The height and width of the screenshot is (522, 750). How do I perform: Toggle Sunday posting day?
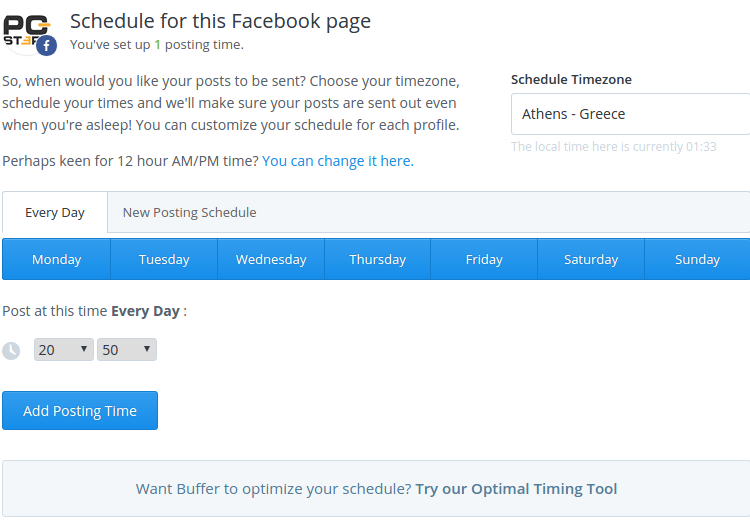point(697,259)
